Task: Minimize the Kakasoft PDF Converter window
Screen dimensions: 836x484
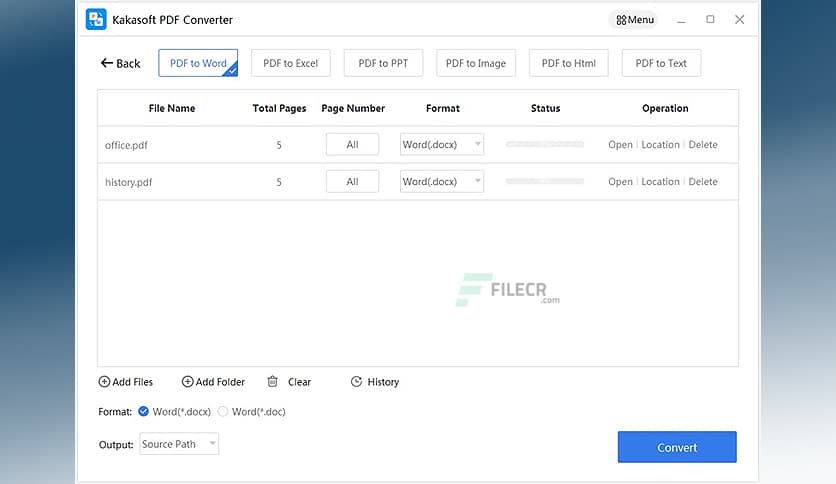Action: point(681,20)
